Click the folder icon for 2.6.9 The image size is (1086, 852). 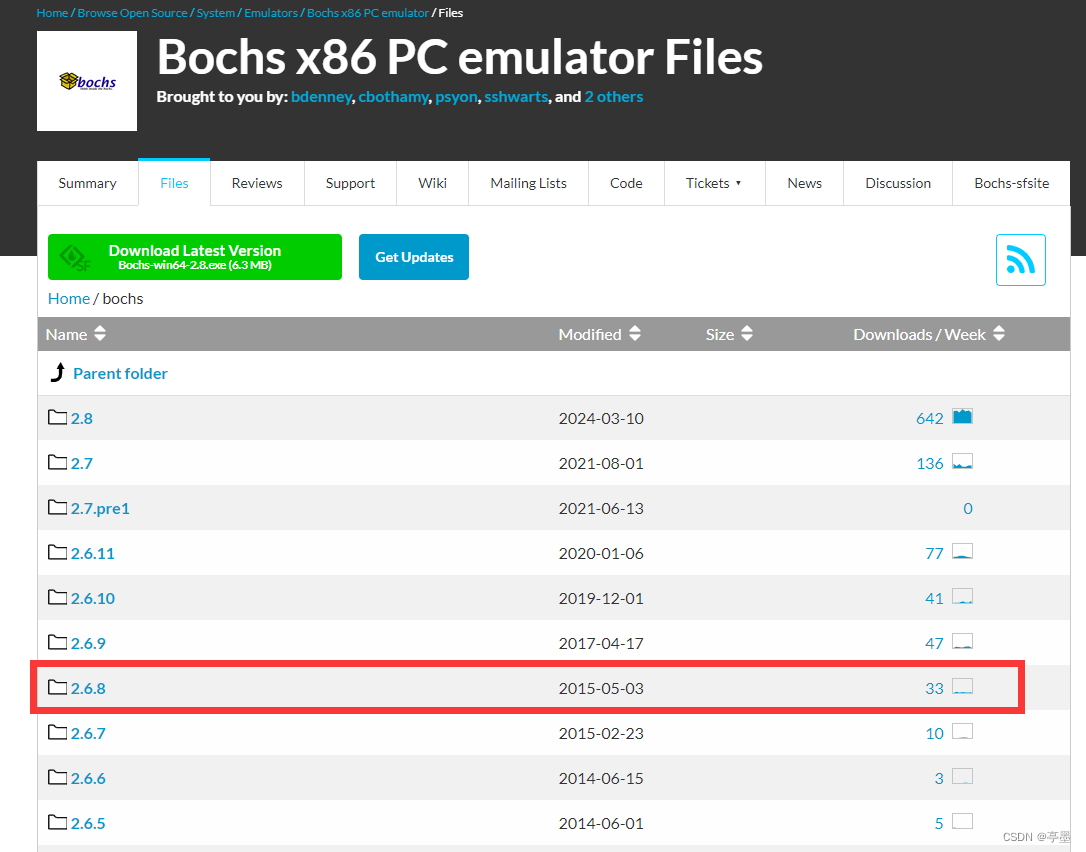tap(57, 642)
